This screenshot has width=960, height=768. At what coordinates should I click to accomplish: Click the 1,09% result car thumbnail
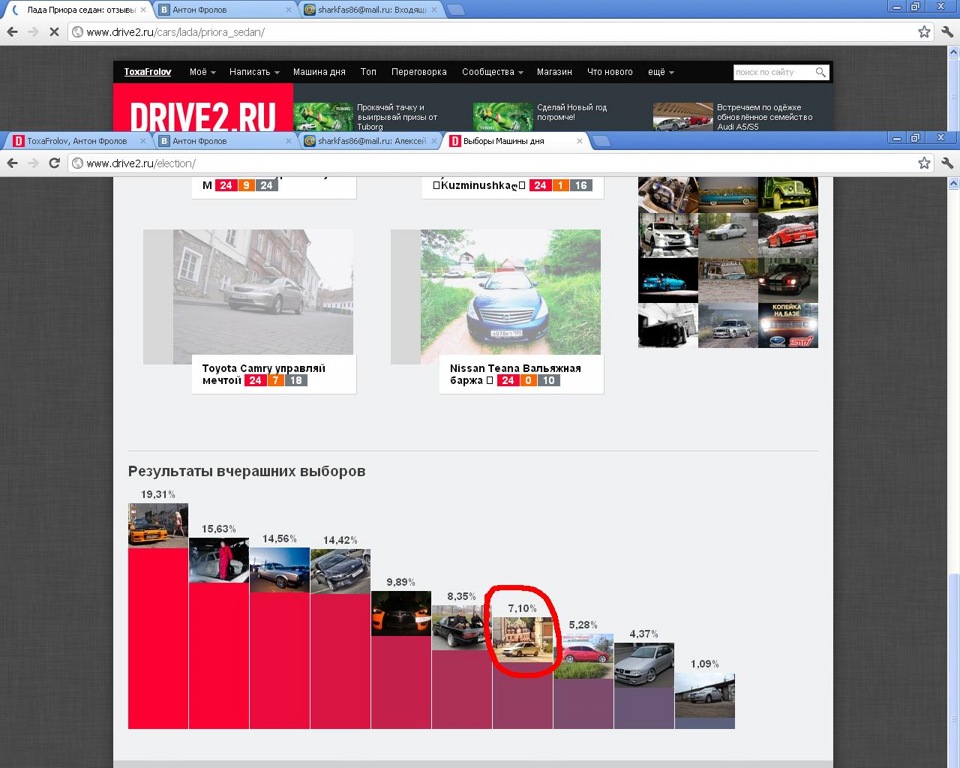(705, 695)
